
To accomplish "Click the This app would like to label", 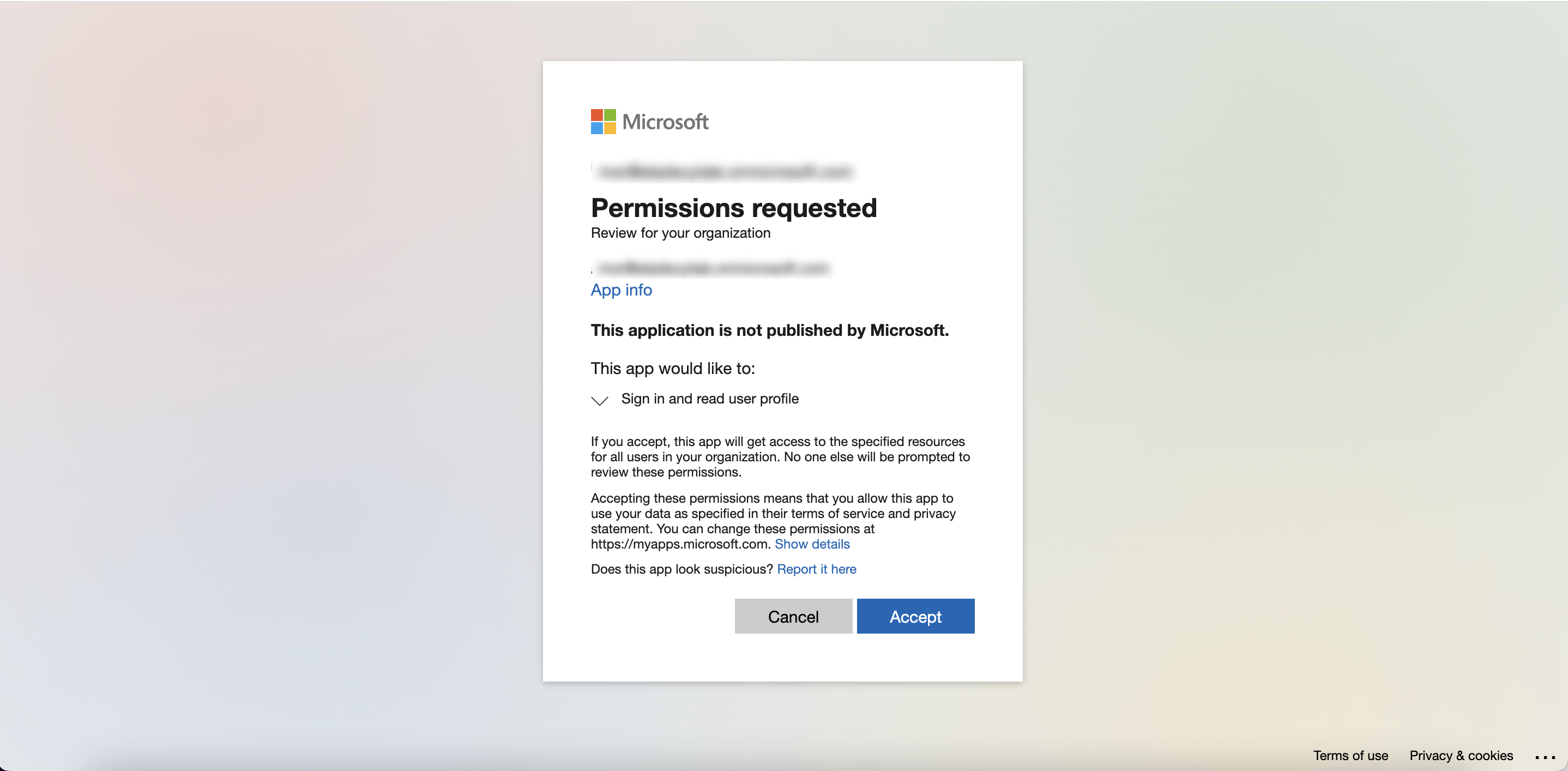I will (x=673, y=368).
